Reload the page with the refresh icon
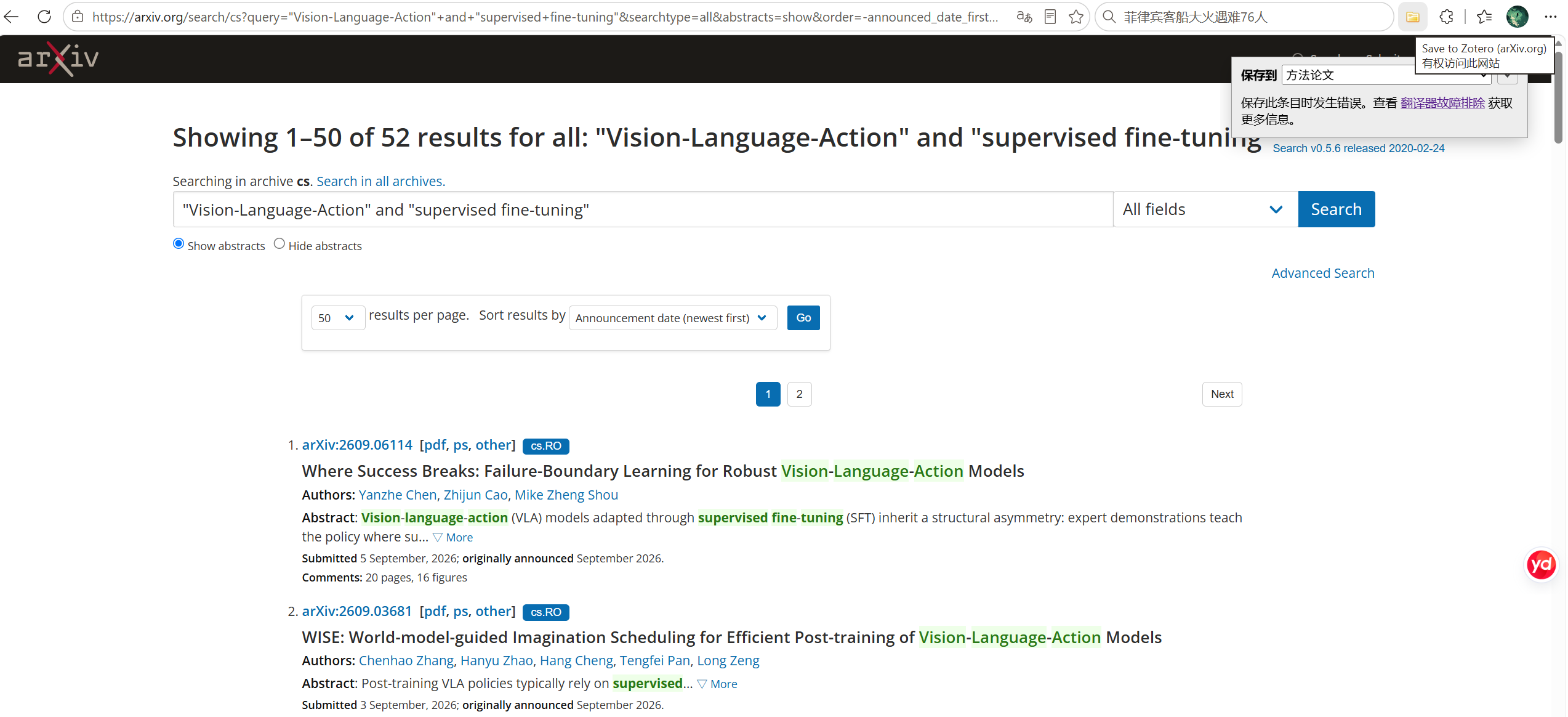The image size is (1568, 717). tap(44, 17)
